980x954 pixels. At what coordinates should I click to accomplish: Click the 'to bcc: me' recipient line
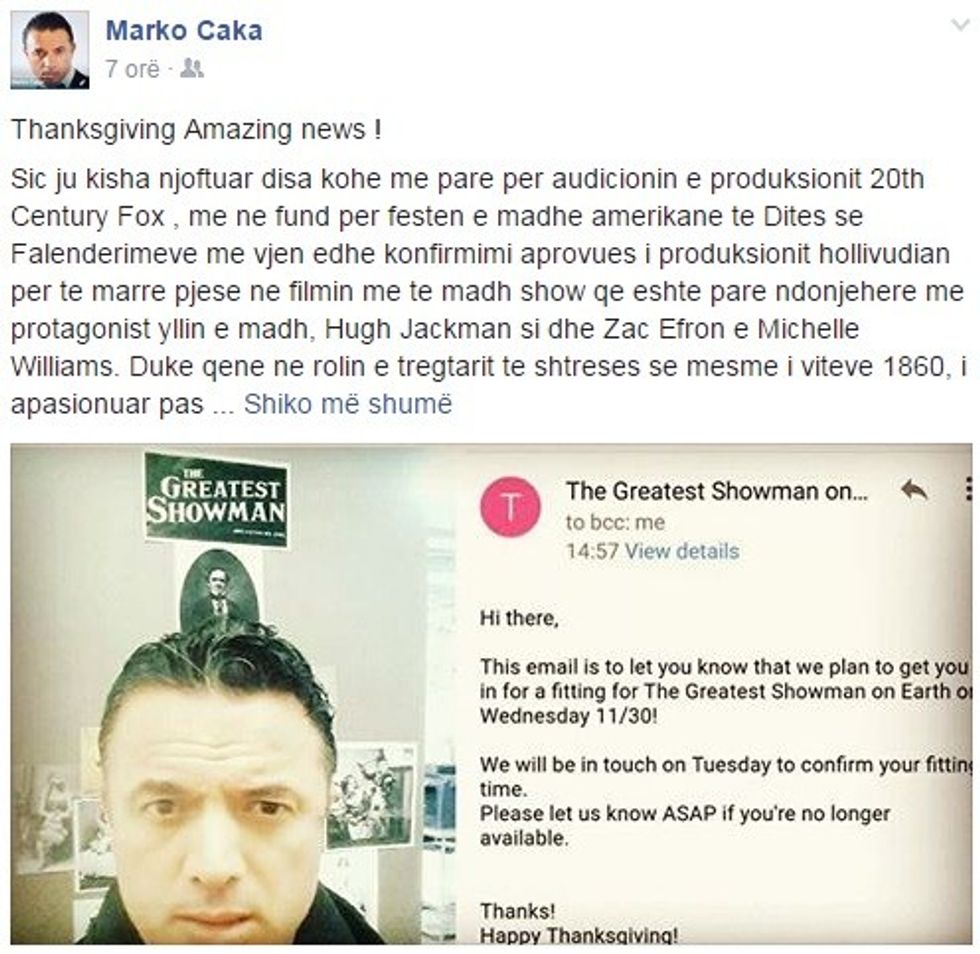point(615,522)
